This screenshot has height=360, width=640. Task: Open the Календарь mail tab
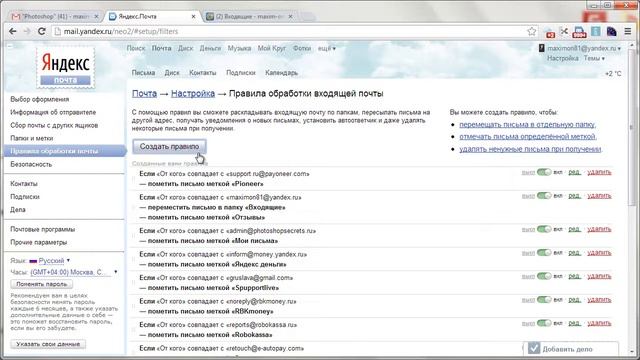coord(281,73)
